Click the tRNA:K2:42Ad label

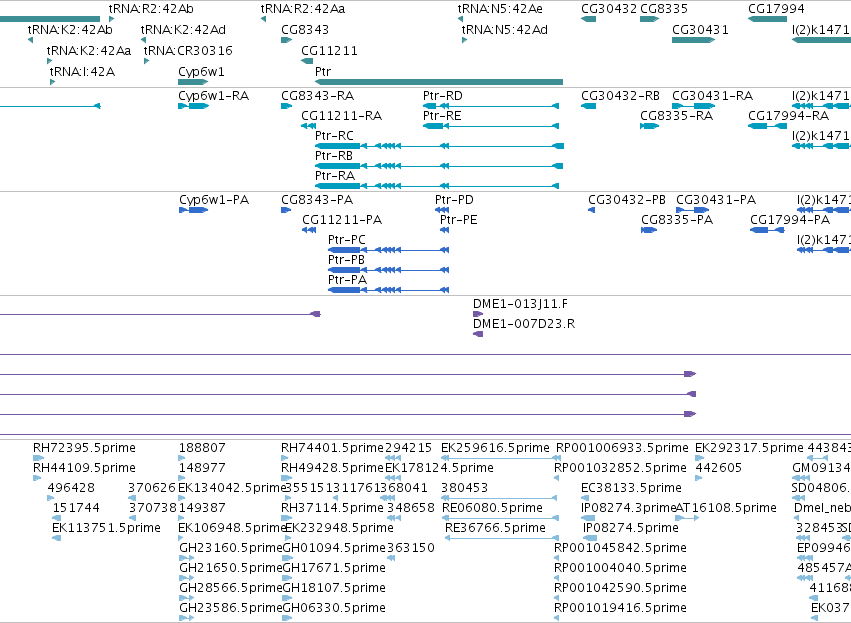(183, 29)
